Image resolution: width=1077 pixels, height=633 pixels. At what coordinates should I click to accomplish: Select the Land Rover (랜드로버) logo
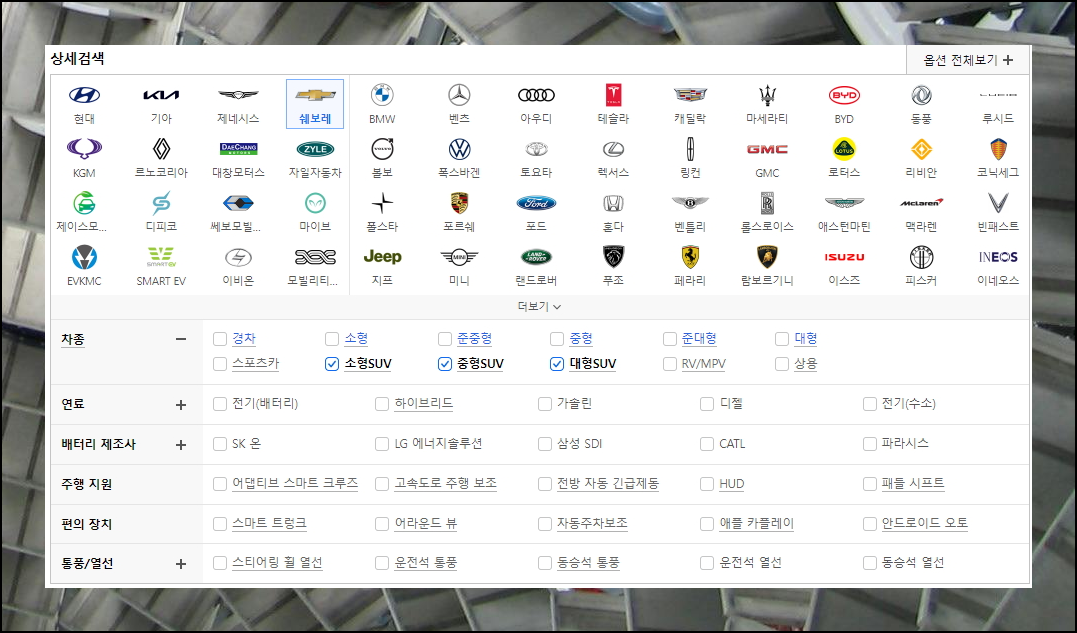(x=536, y=257)
